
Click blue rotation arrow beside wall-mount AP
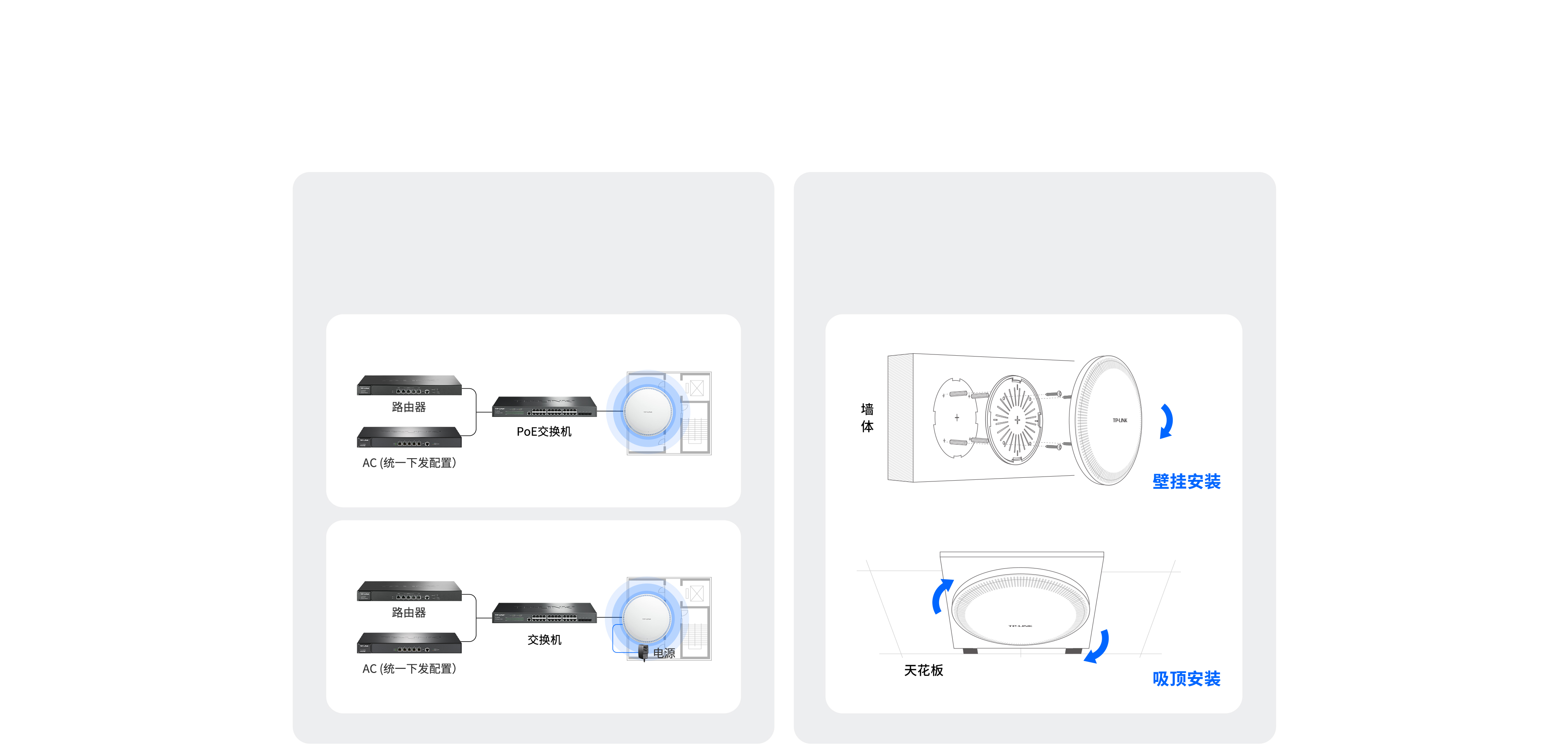[1166, 421]
